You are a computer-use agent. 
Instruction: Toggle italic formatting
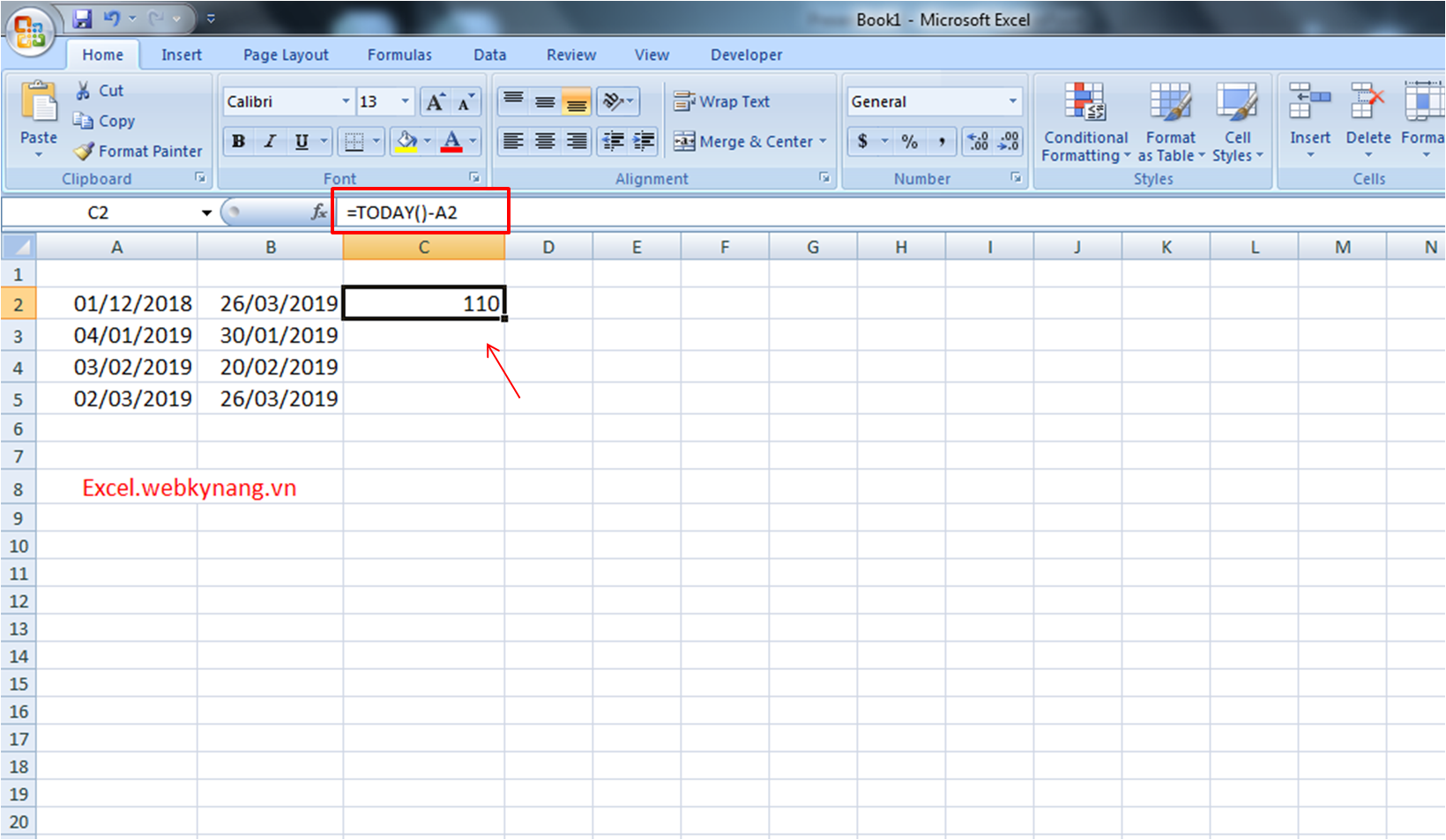pyautogui.click(x=270, y=141)
